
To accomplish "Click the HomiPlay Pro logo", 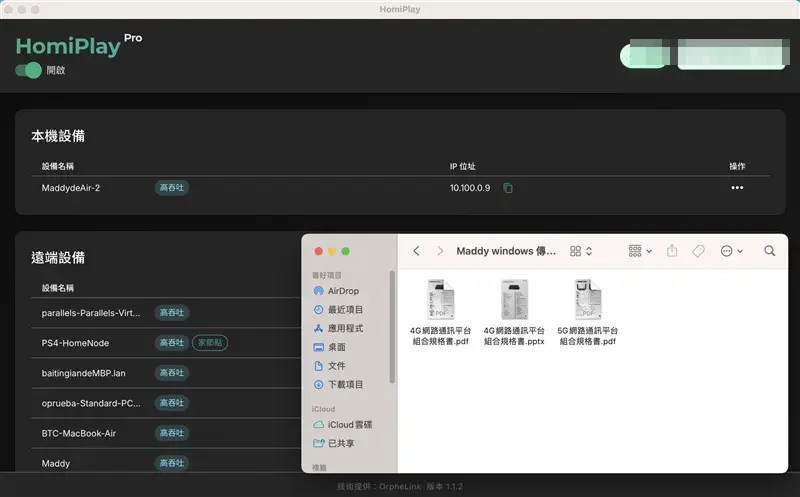I will click(79, 45).
